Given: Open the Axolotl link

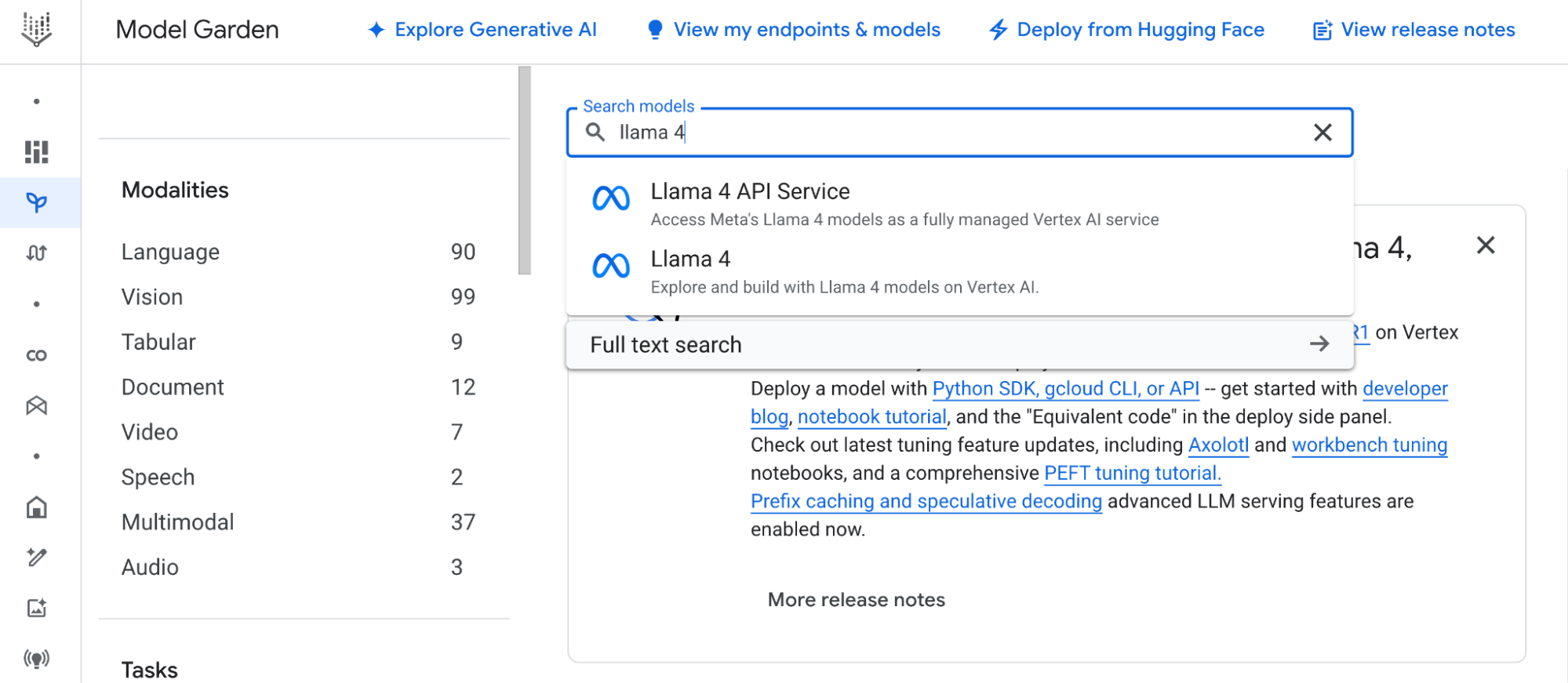Looking at the screenshot, I should [1218, 445].
